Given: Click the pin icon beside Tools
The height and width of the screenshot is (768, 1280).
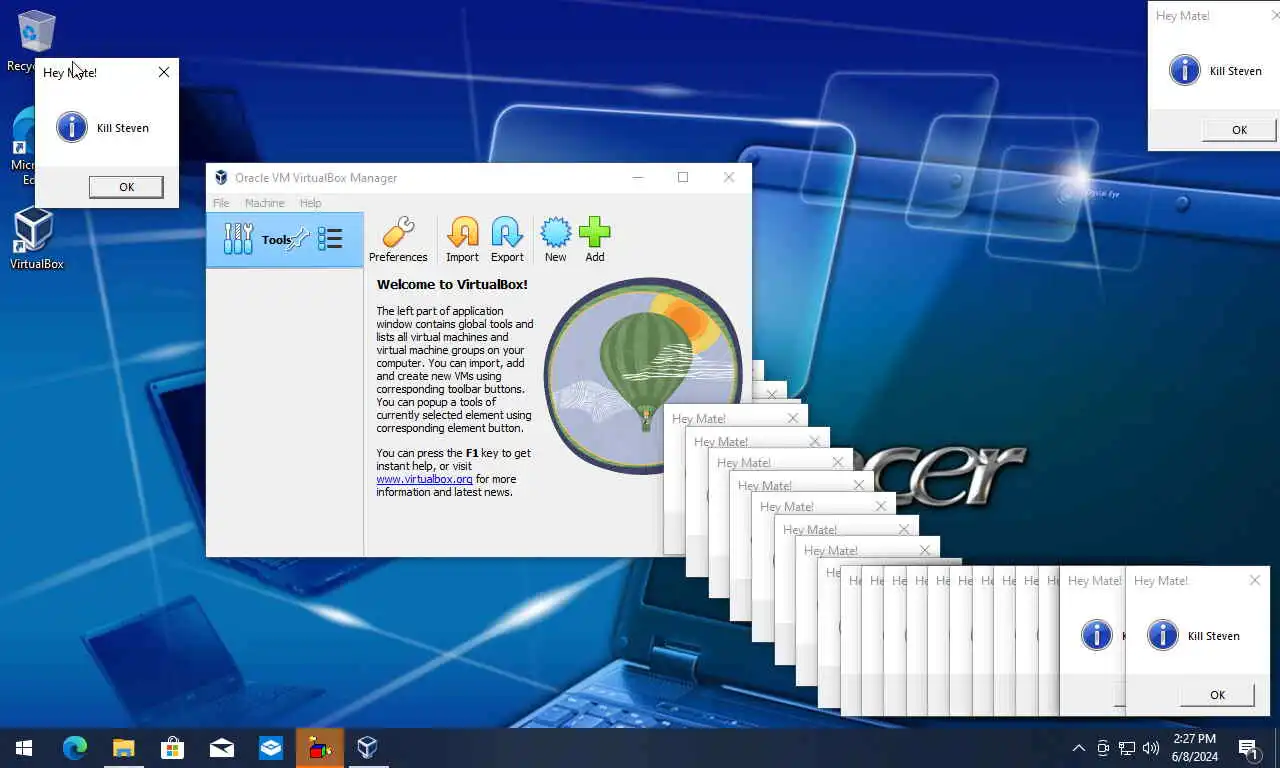Looking at the screenshot, I should (x=299, y=239).
